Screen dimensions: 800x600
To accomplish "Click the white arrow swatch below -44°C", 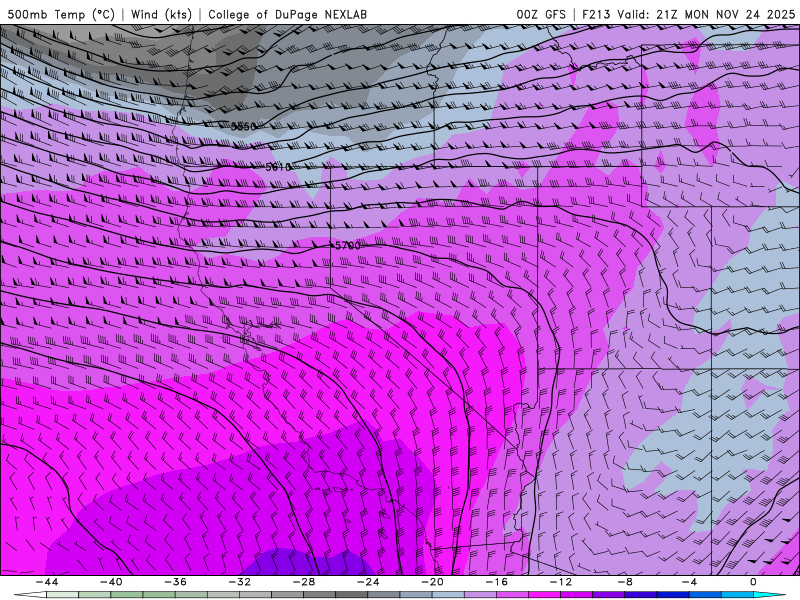I will (31, 595).
